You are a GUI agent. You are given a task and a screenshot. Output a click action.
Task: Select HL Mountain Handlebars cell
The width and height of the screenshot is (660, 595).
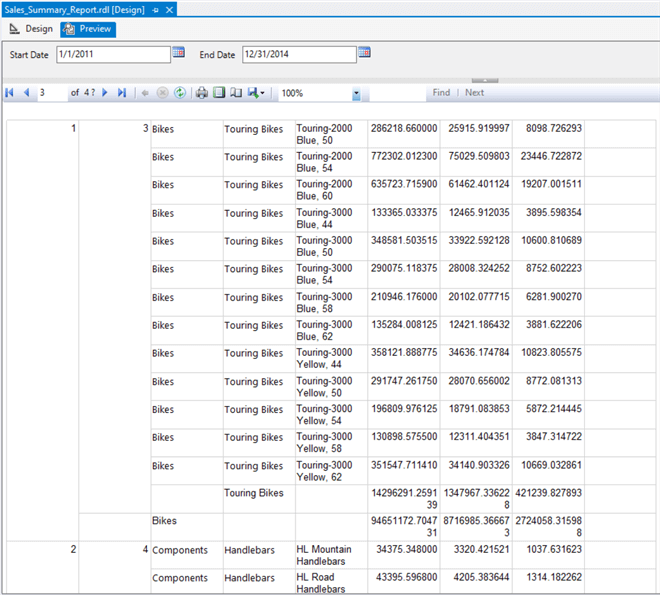331,555
